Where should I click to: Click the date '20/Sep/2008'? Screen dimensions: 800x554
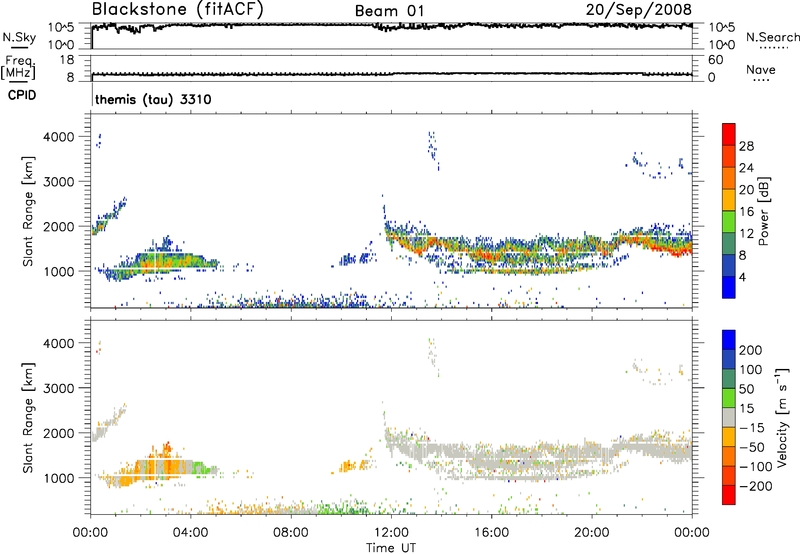point(638,9)
